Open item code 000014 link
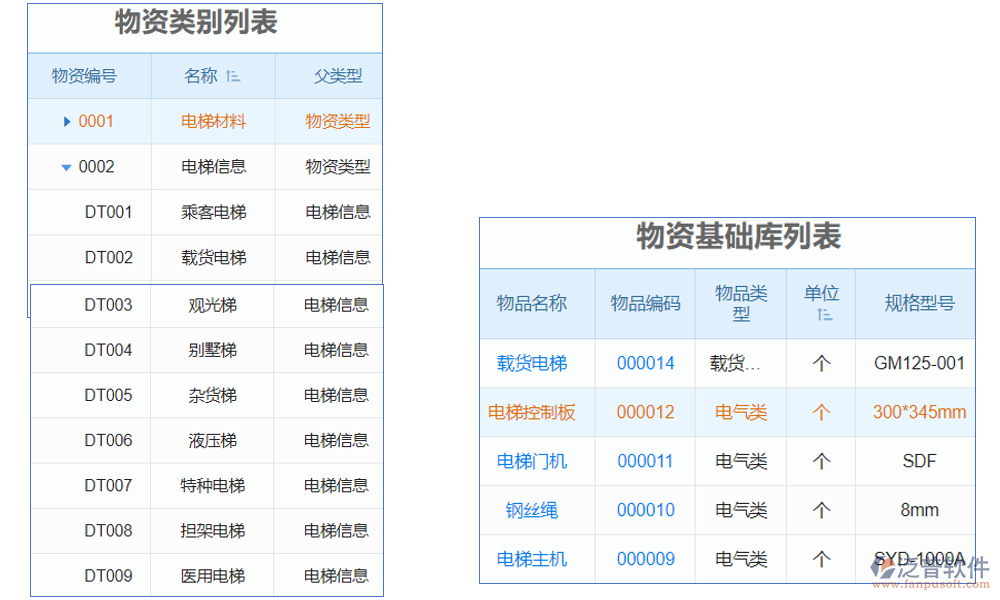 (645, 363)
